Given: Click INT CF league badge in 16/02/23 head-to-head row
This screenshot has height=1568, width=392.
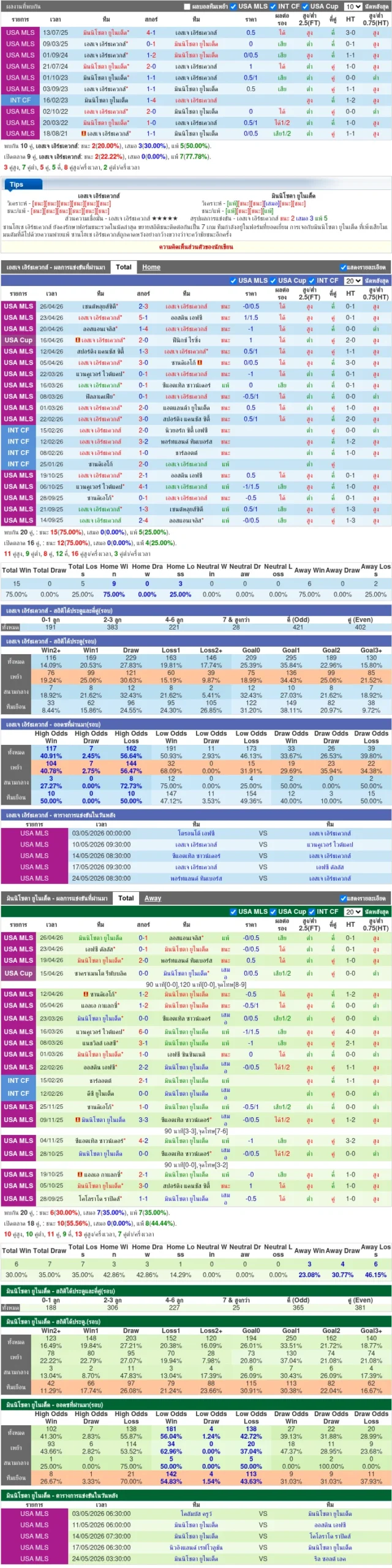Looking at the screenshot, I should click(20, 100).
